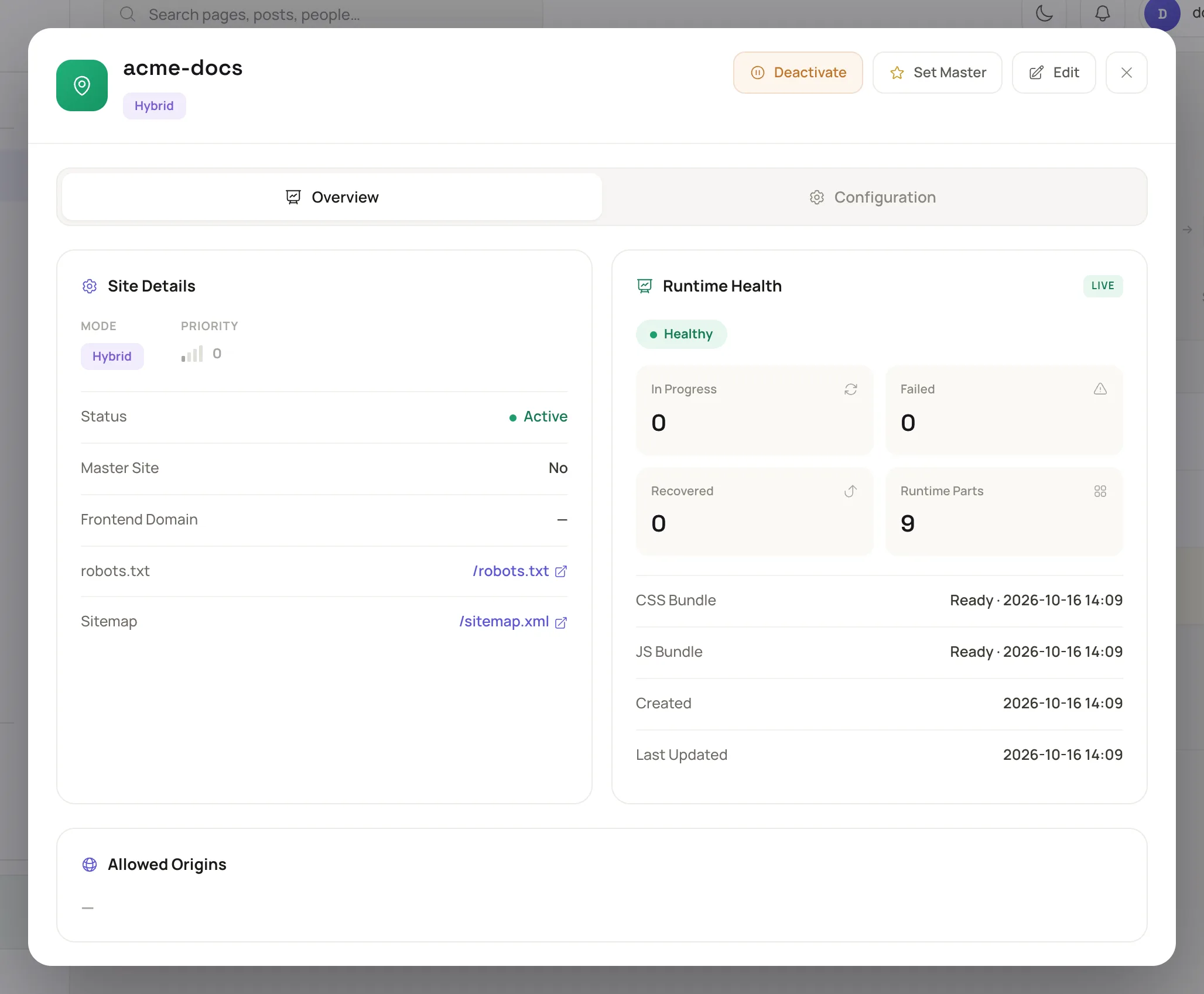Click the acme-docs title heading
Viewport: 1204px width, 994px height.
coord(183,68)
